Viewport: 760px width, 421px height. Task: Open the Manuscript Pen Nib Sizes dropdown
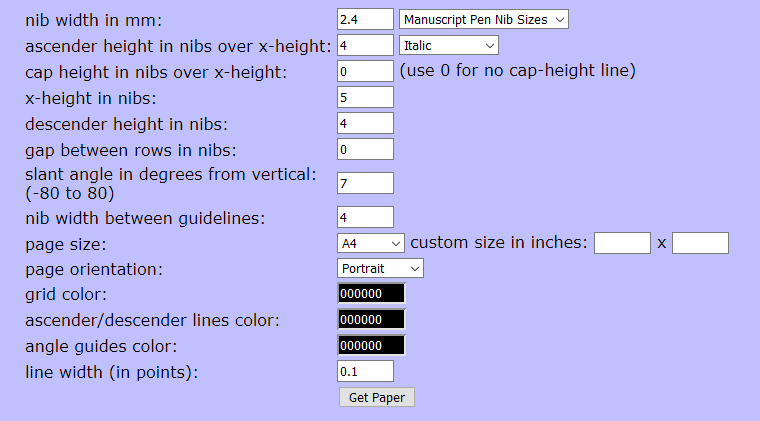tap(483, 19)
